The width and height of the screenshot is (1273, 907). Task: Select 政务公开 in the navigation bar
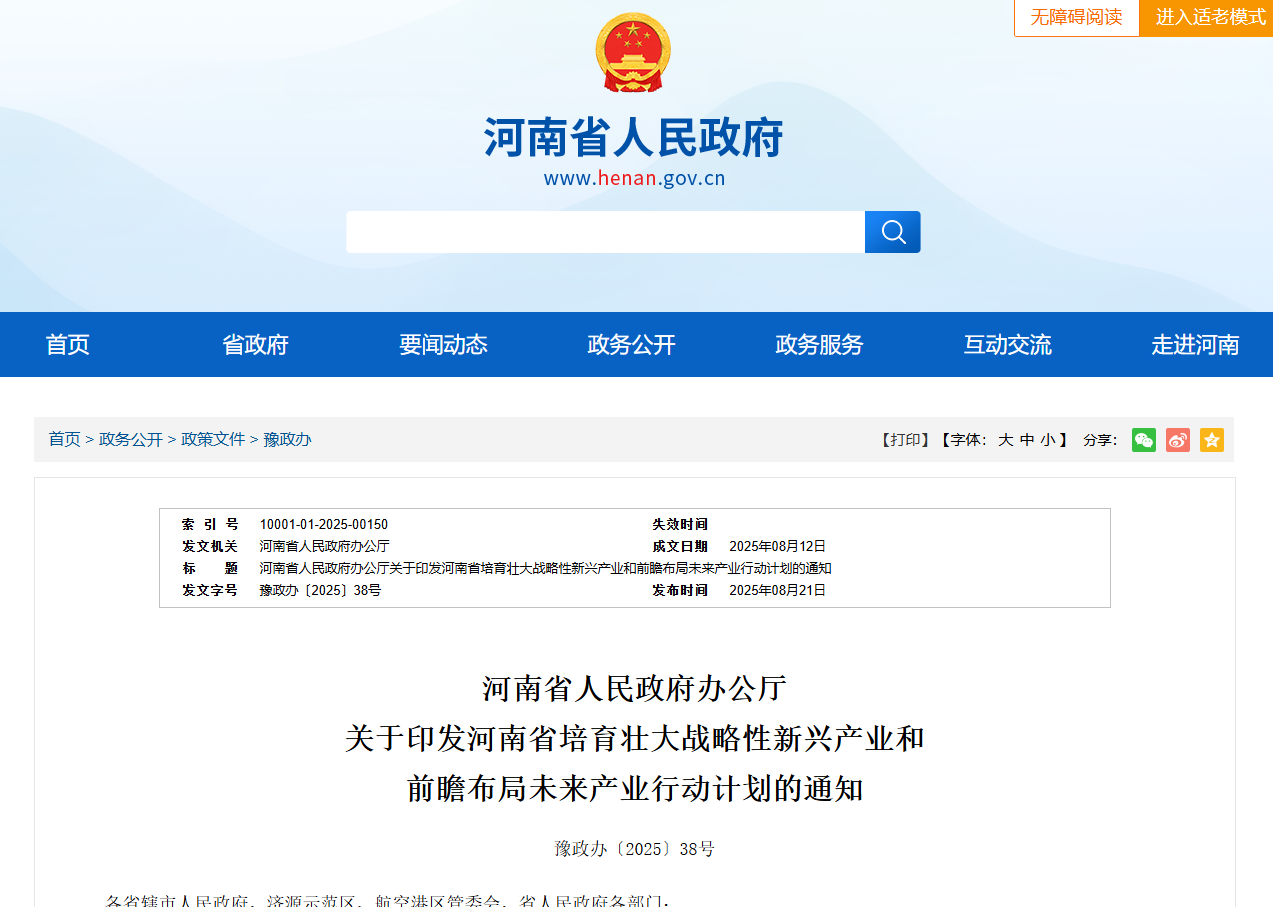[631, 345]
